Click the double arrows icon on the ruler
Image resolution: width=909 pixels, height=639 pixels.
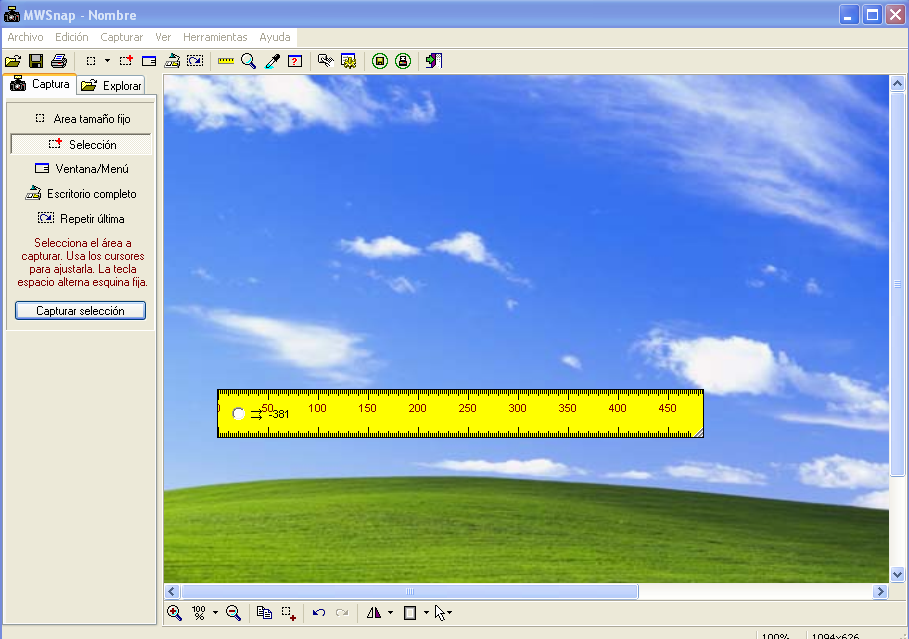[x=256, y=415]
